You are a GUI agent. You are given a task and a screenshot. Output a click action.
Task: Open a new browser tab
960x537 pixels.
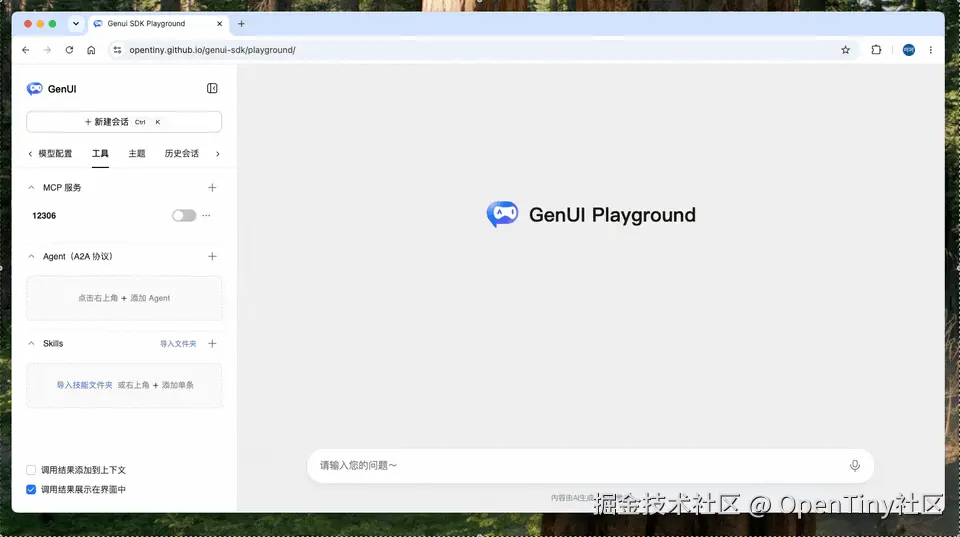point(241,24)
